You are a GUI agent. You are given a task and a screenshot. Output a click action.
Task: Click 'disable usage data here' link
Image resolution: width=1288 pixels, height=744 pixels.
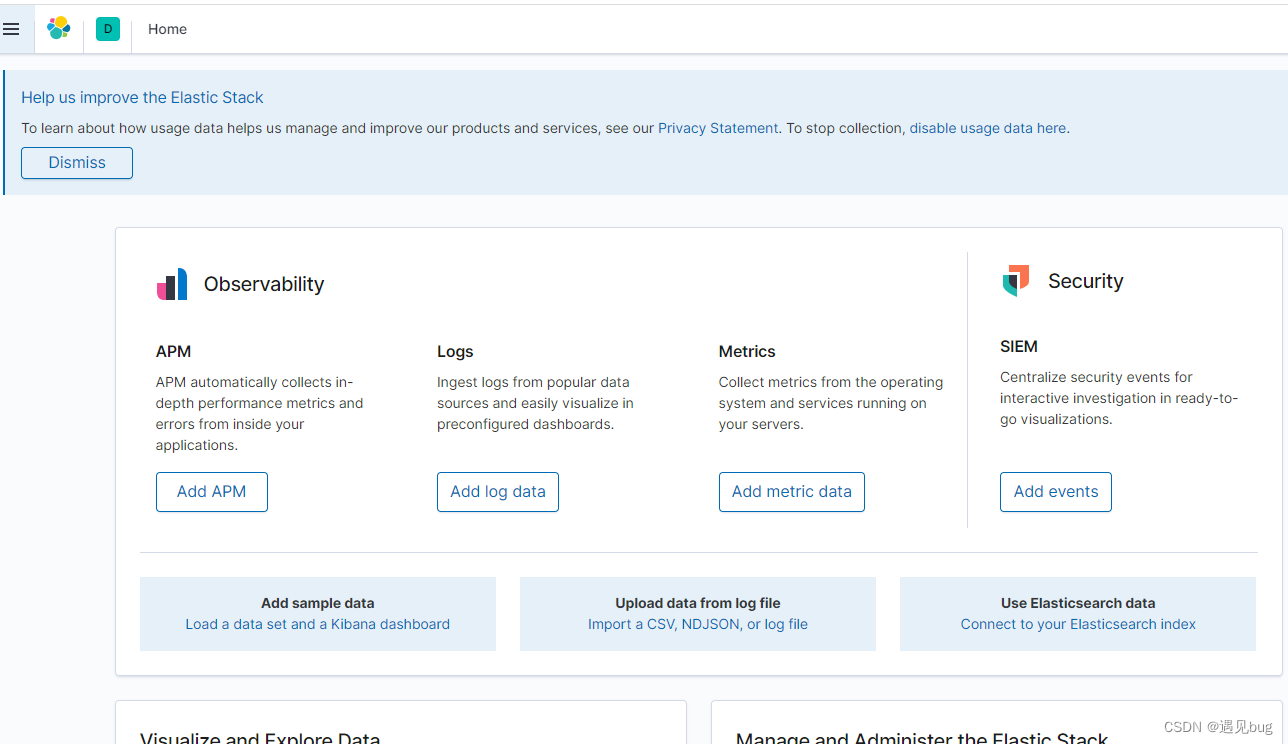coord(986,128)
